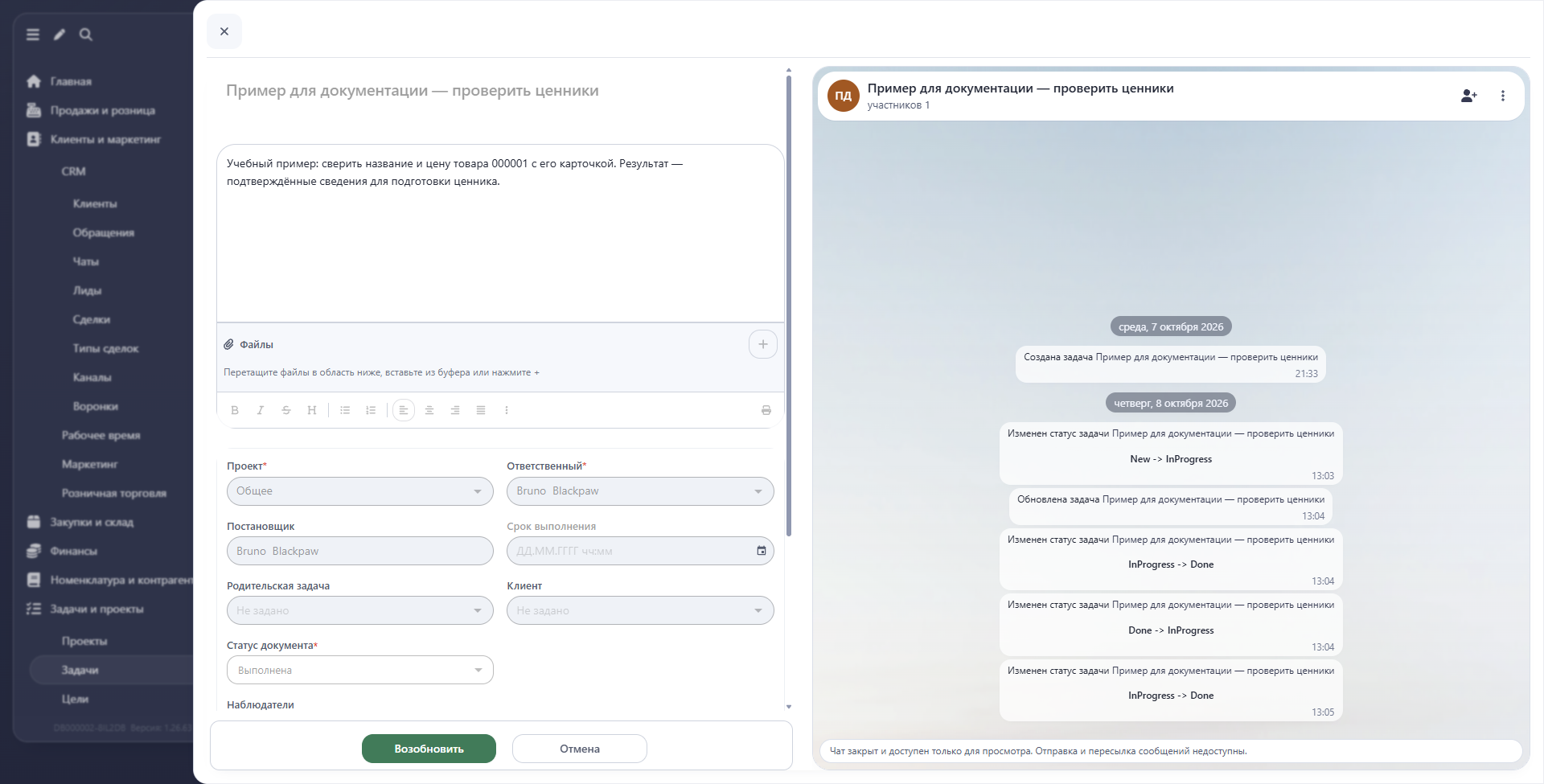Open Финансы section in sidebar

pos(73,551)
